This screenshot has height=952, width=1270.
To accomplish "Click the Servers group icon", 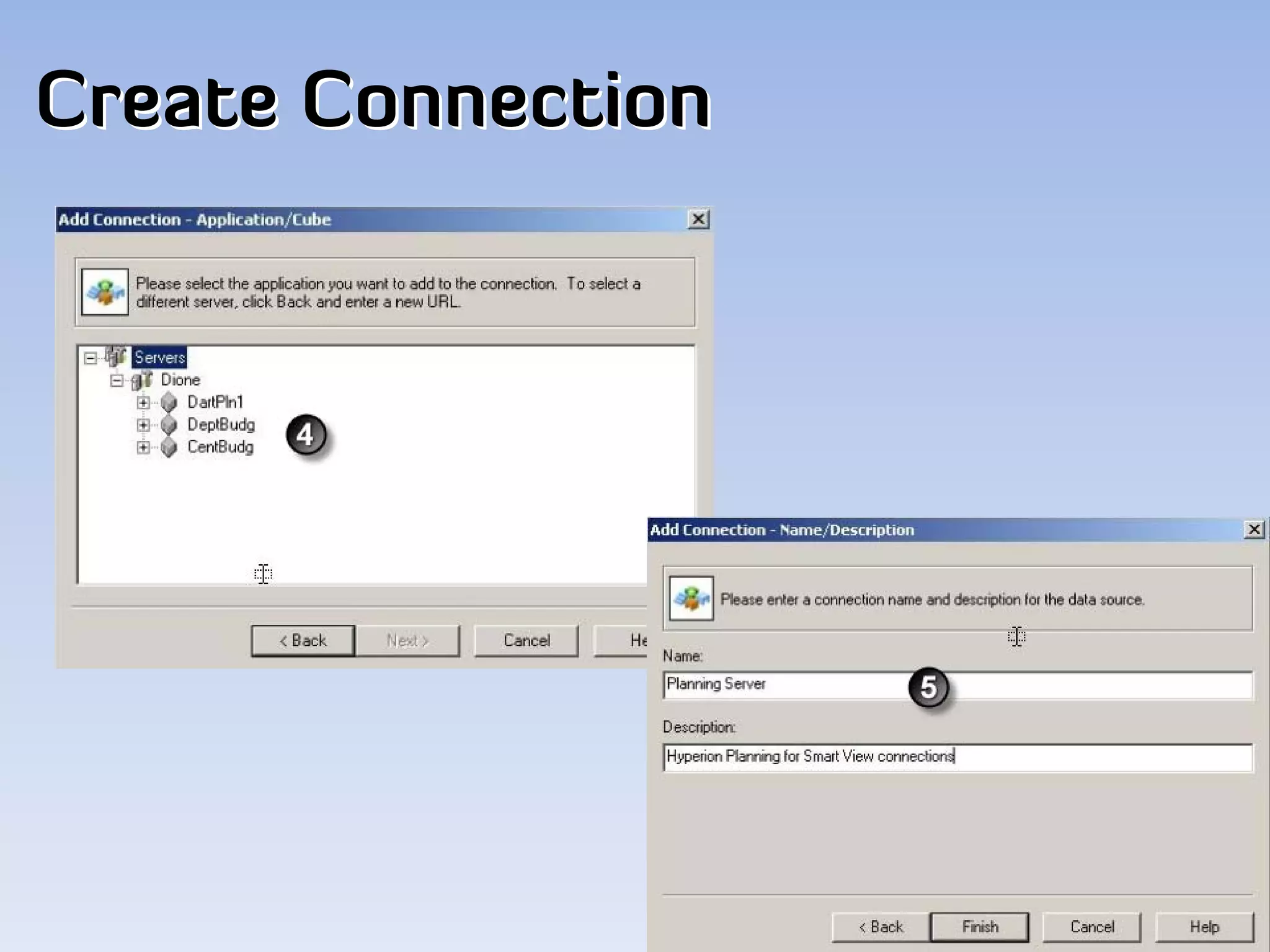I will click(116, 356).
